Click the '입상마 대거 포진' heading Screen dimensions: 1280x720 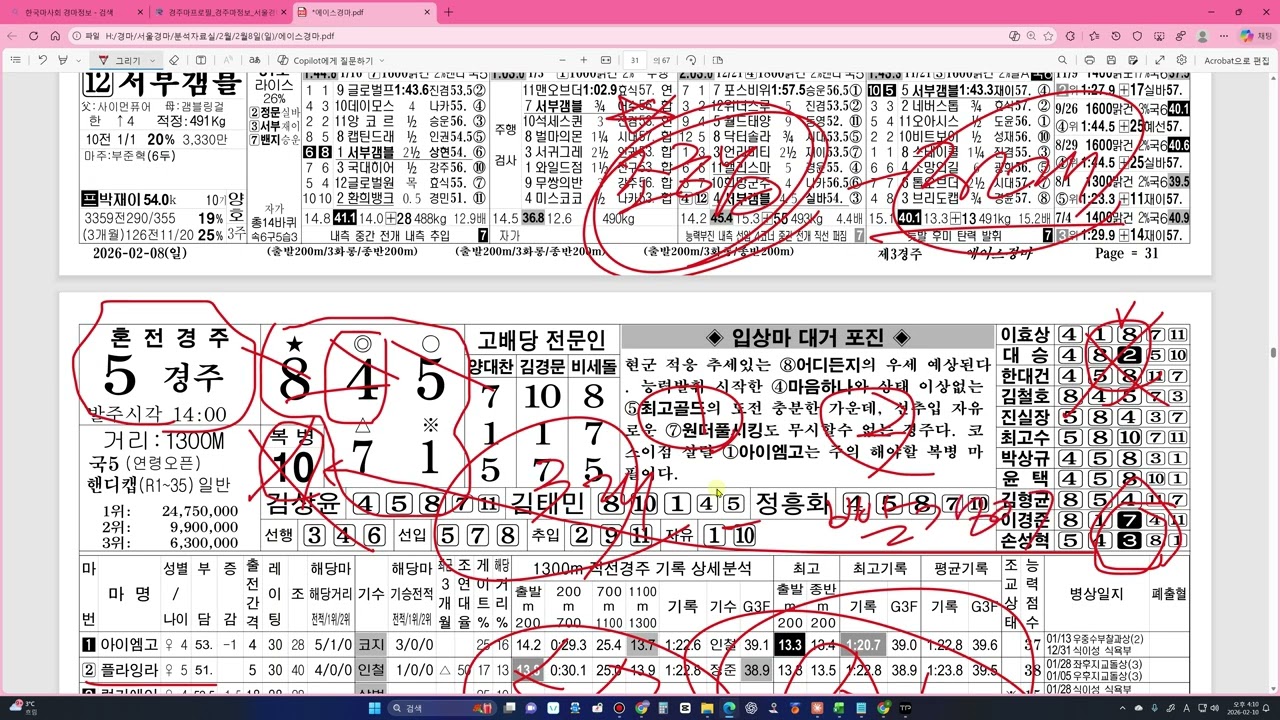808,337
